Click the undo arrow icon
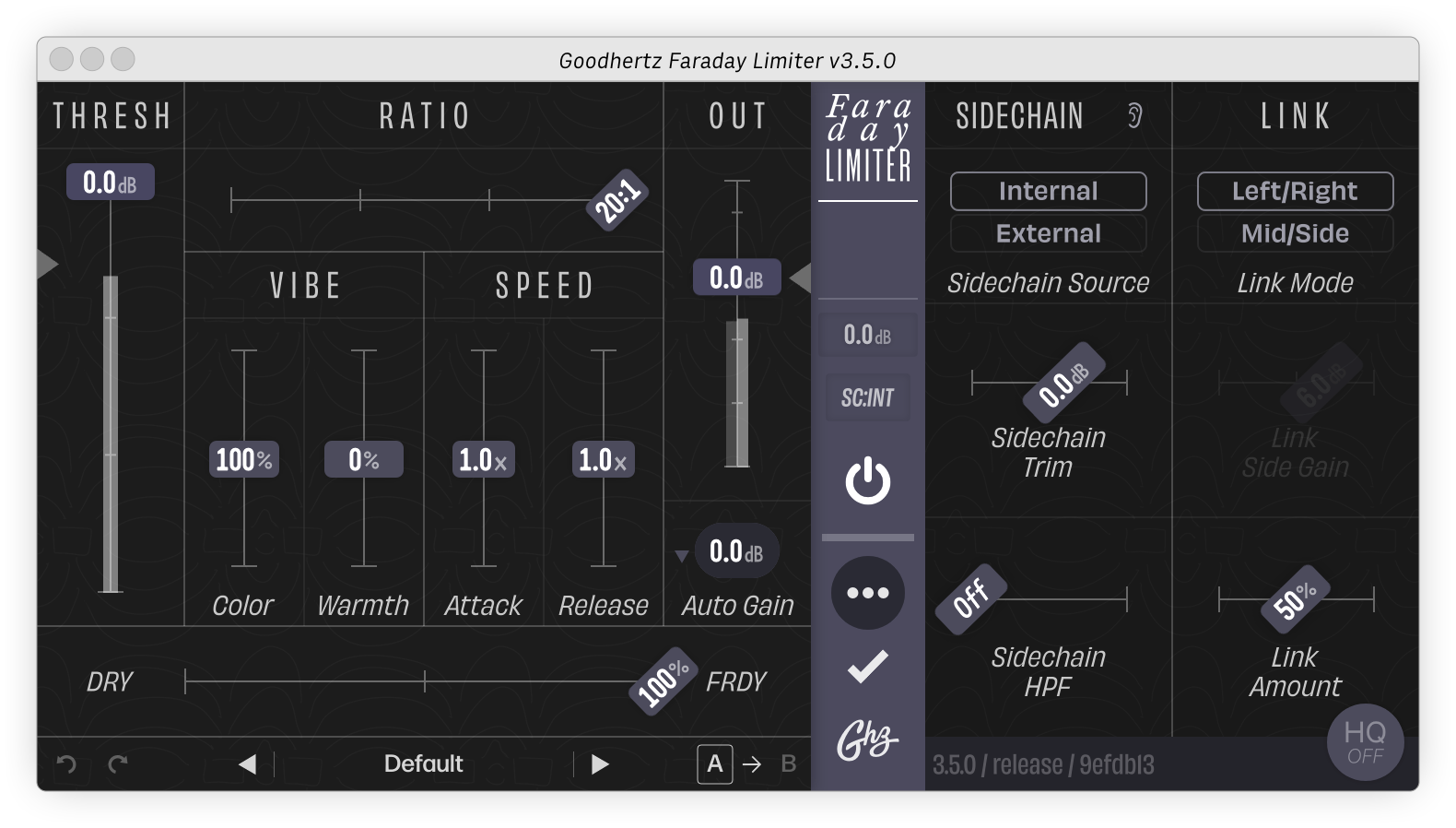This screenshot has width=1456, height=828. 66,763
